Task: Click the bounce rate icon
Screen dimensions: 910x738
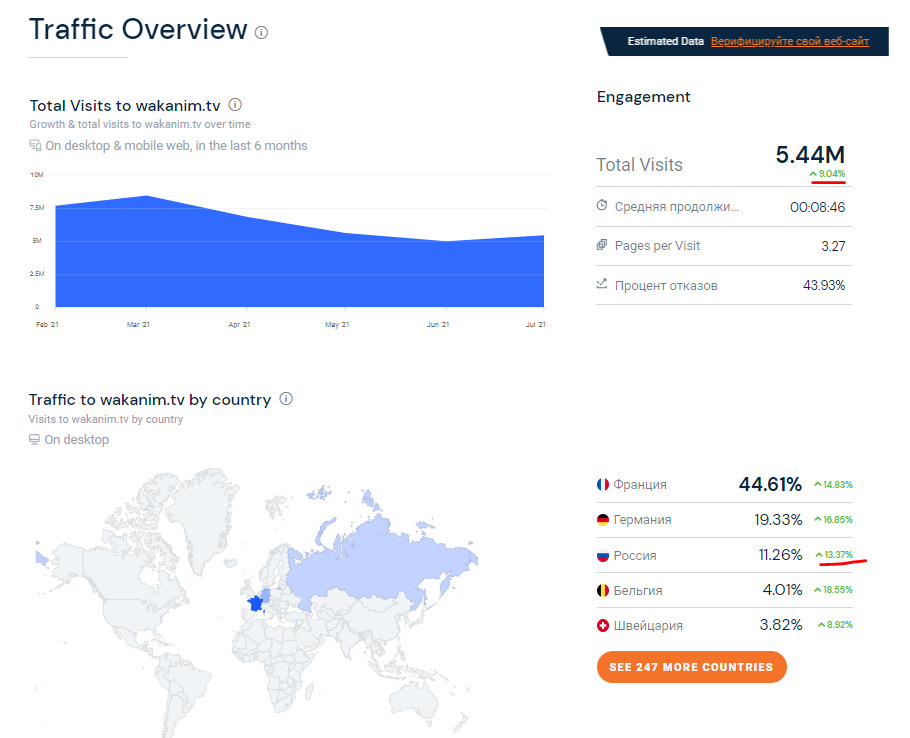Action: pyautogui.click(x=602, y=284)
